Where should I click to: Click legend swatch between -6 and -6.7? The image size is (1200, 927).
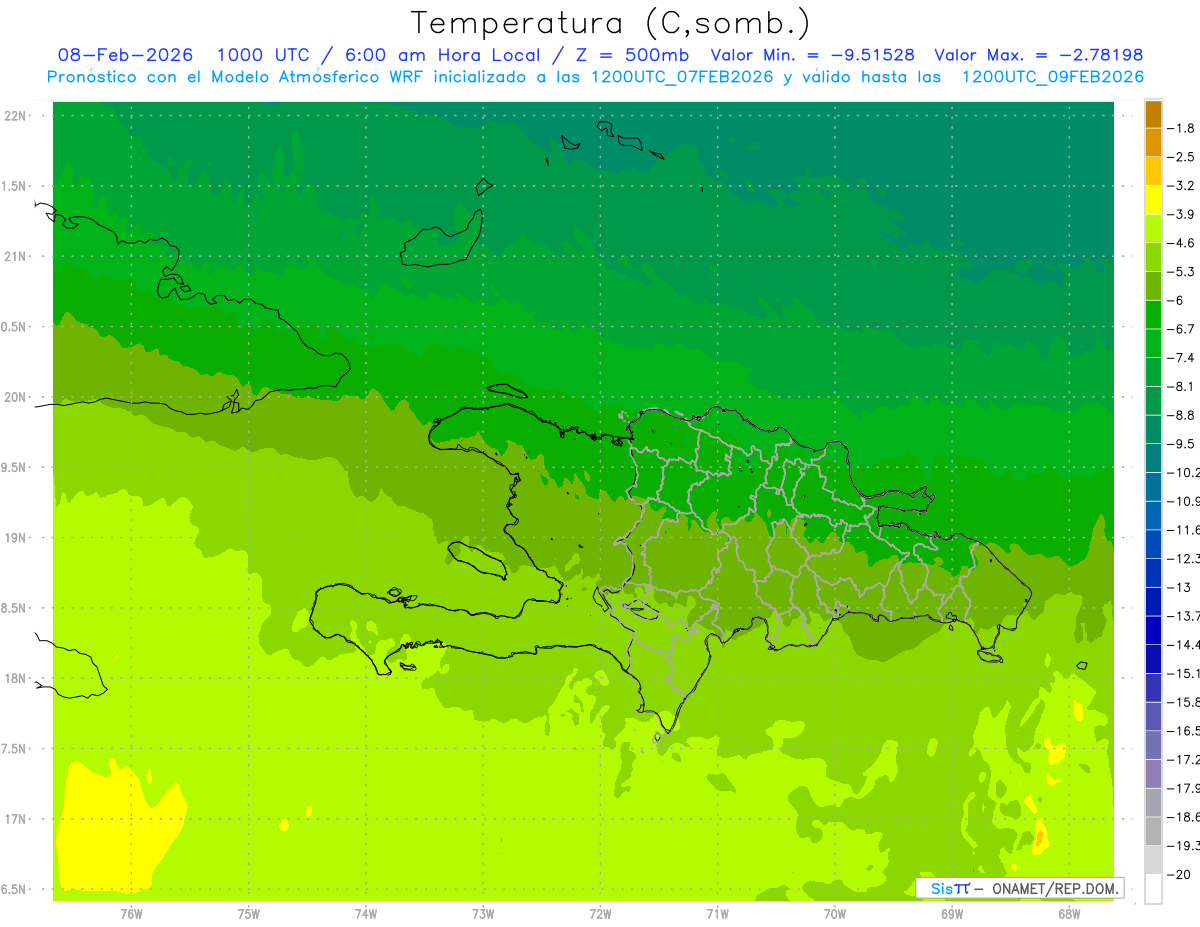1153,315
